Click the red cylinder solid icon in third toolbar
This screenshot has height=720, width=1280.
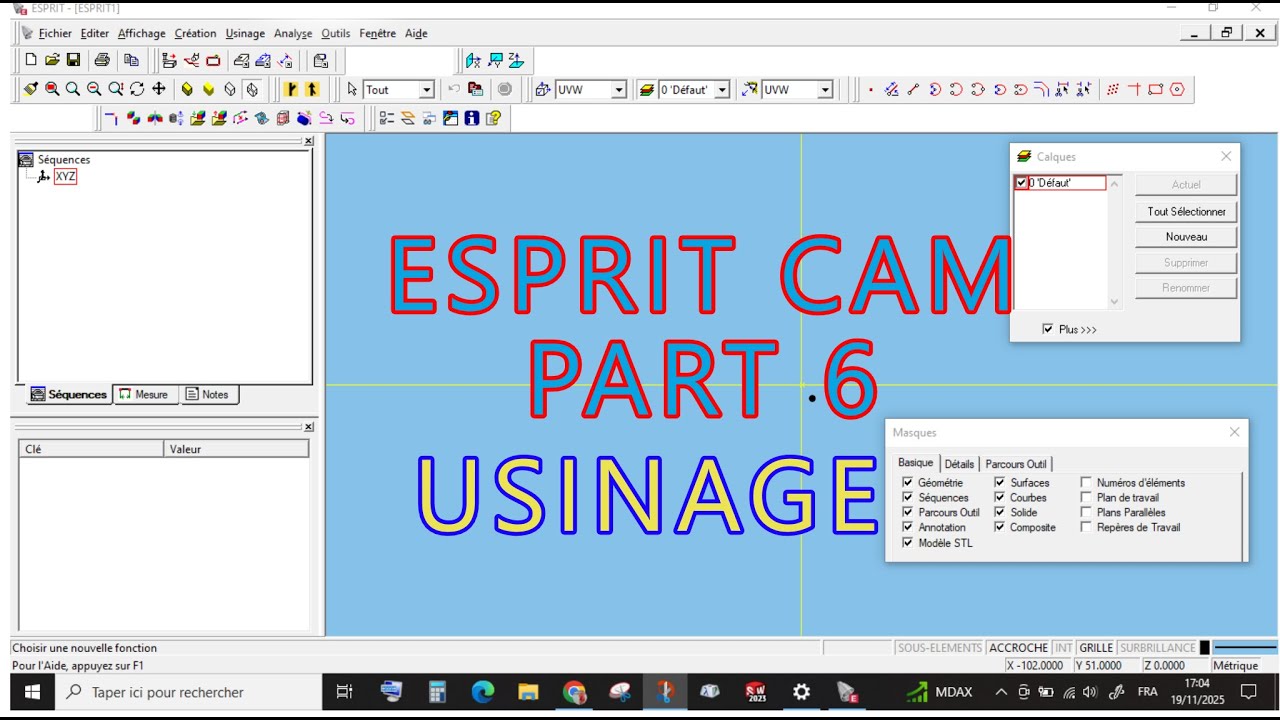click(x=283, y=118)
